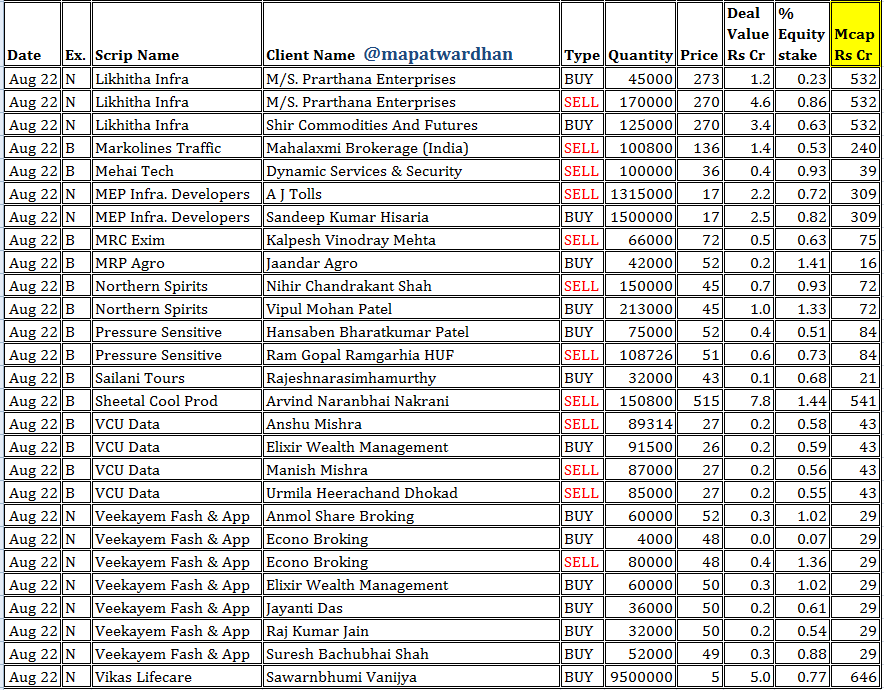Click the Vipul Mohan Patel cell

pos(411,309)
